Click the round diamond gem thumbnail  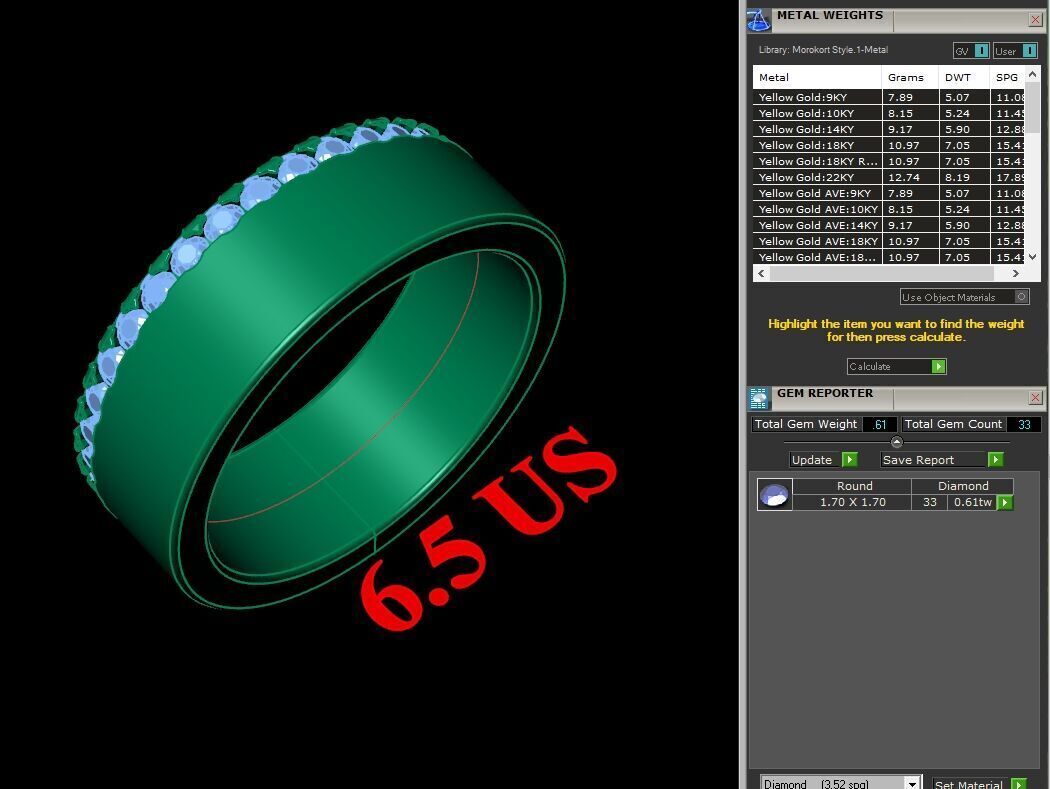pyautogui.click(x=775, y=494)
